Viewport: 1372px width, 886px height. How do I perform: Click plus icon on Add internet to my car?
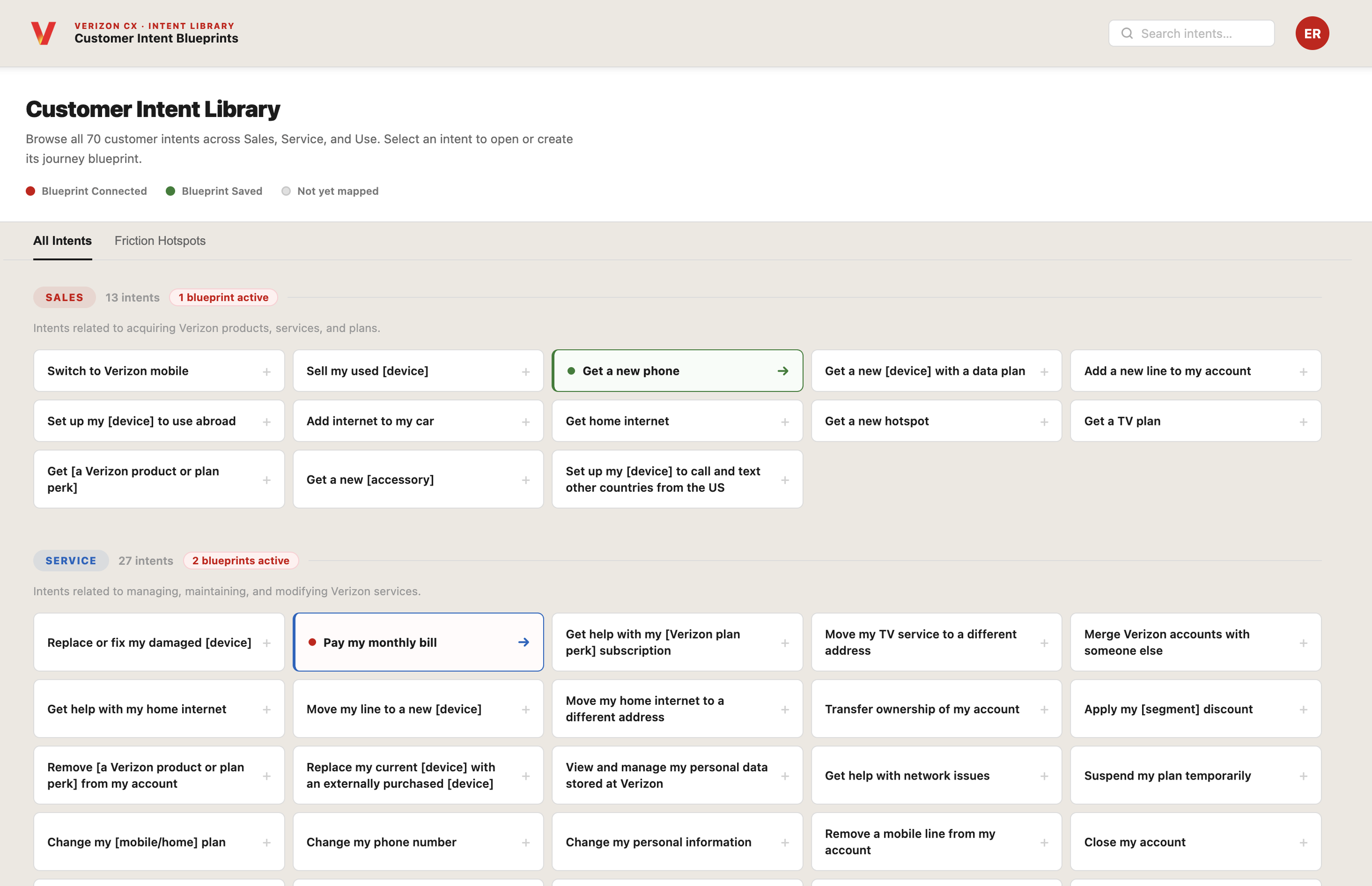[x=526, y=422]
